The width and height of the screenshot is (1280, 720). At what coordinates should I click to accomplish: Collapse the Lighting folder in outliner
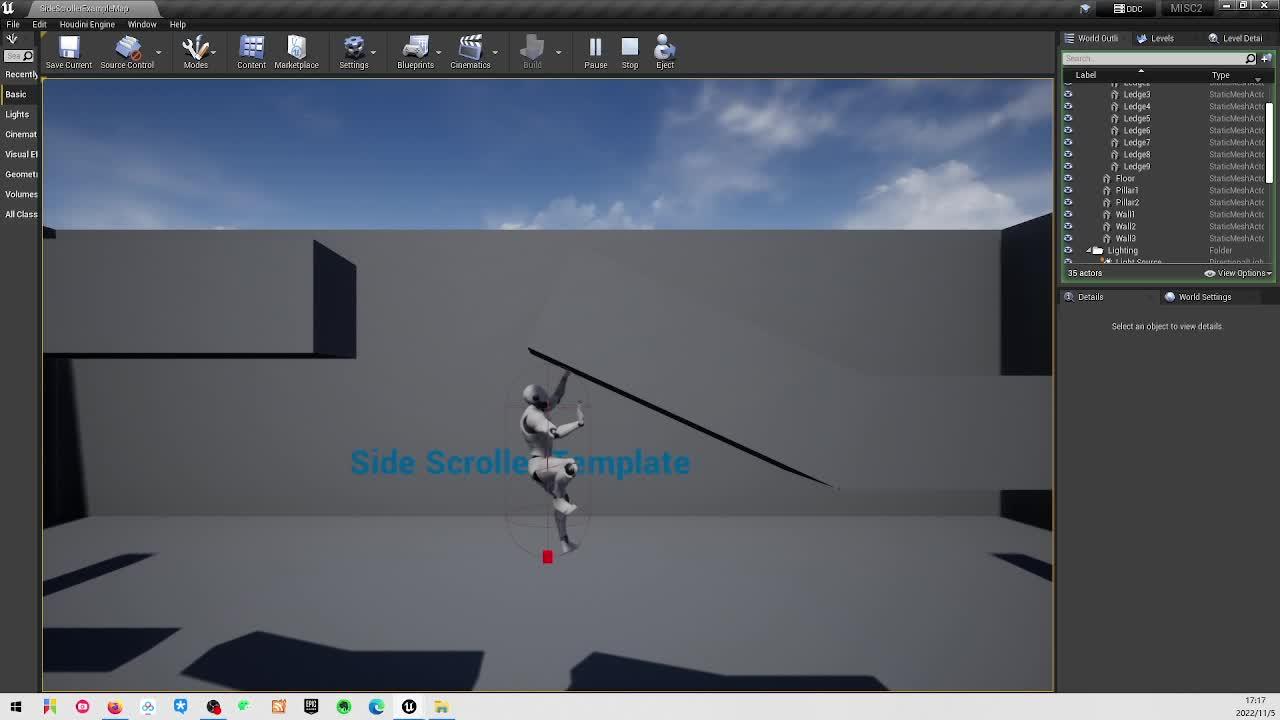[x=1088, y=251]
